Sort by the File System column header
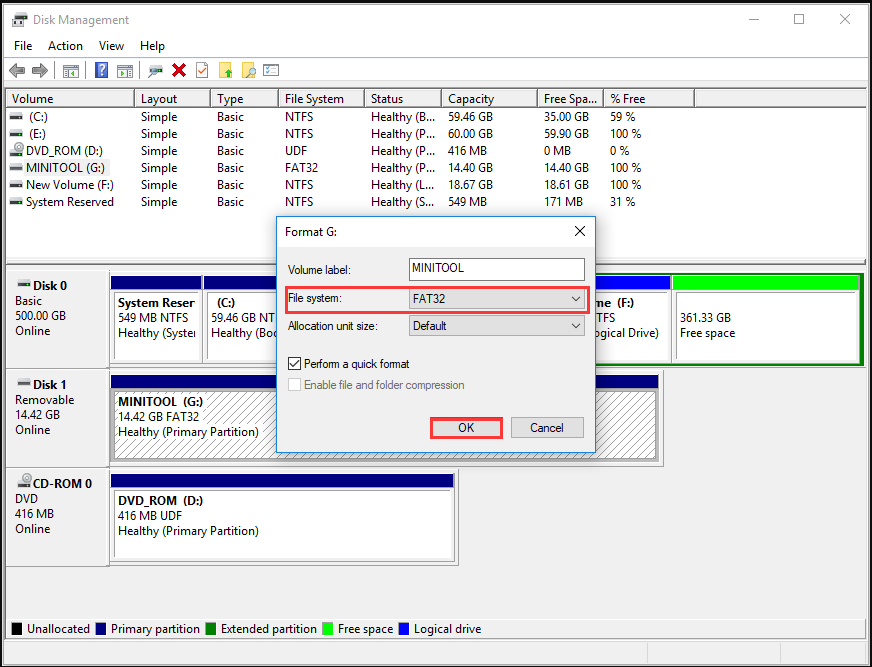Screen dimensions: 872x667 [321, 98]
